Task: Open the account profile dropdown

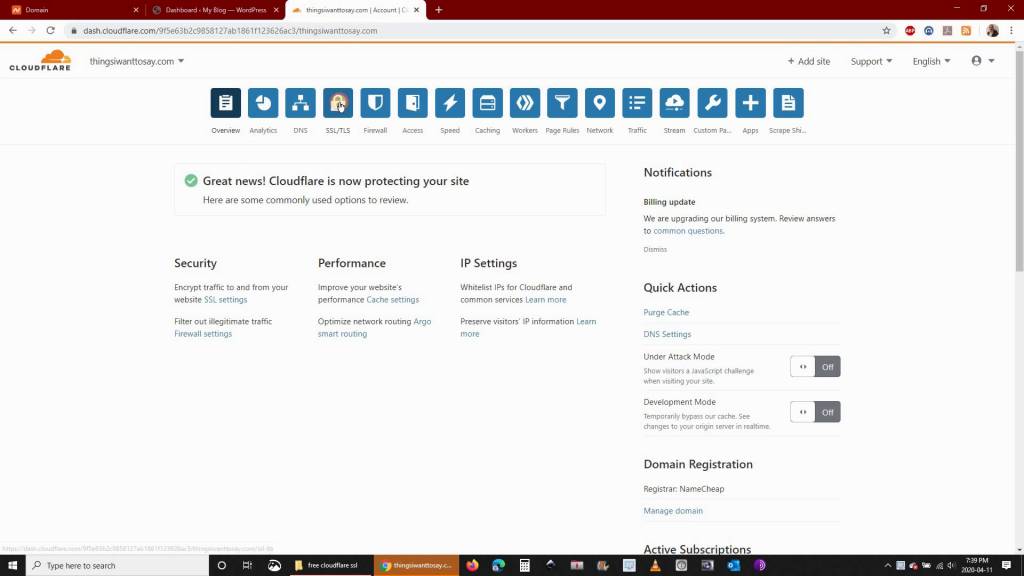Action: tap(983, 61)
